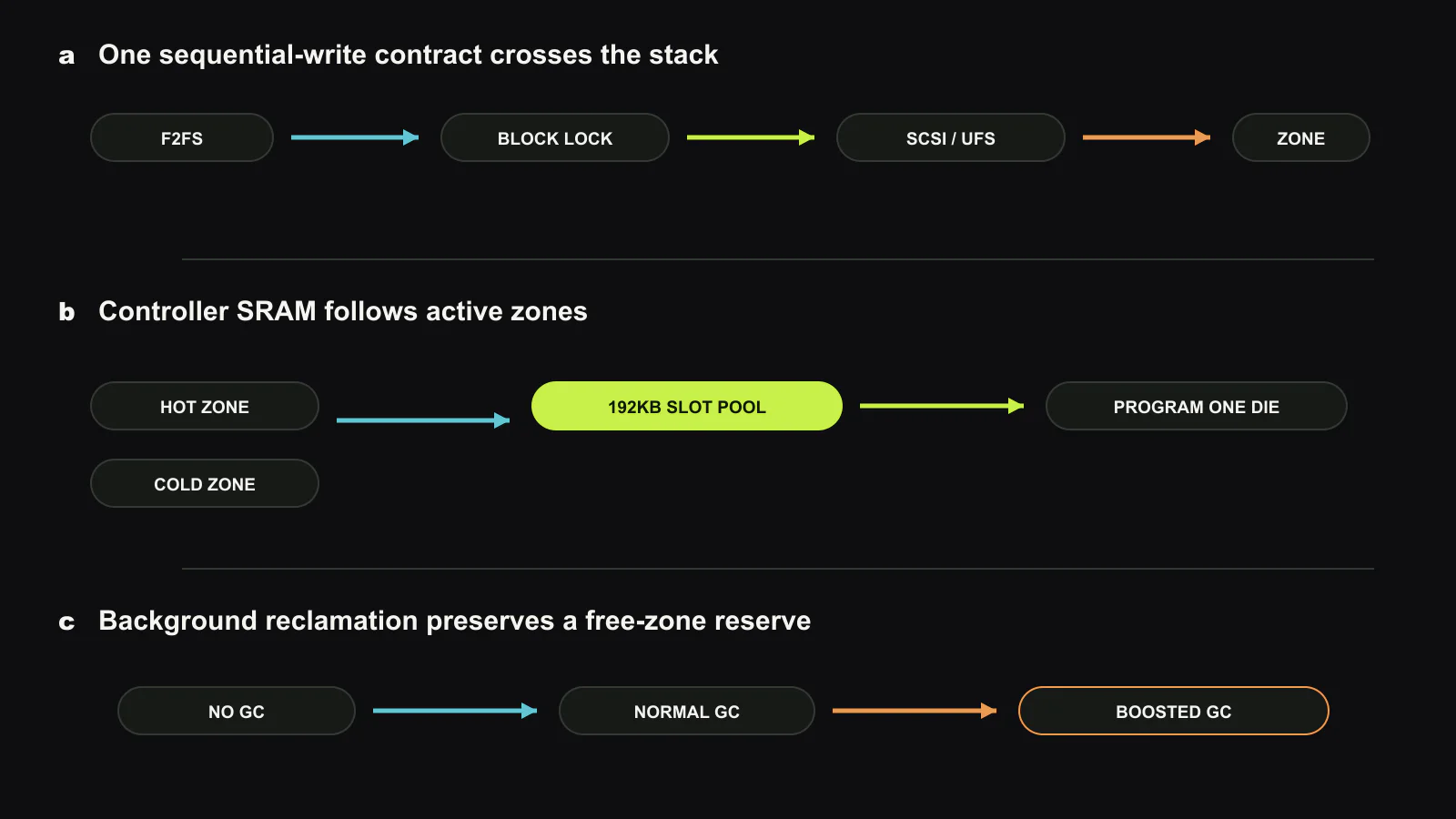The image size is (1456, 819).
Task: Click the orange arrow toward BOOSTED GC
Action: [915, 711]
